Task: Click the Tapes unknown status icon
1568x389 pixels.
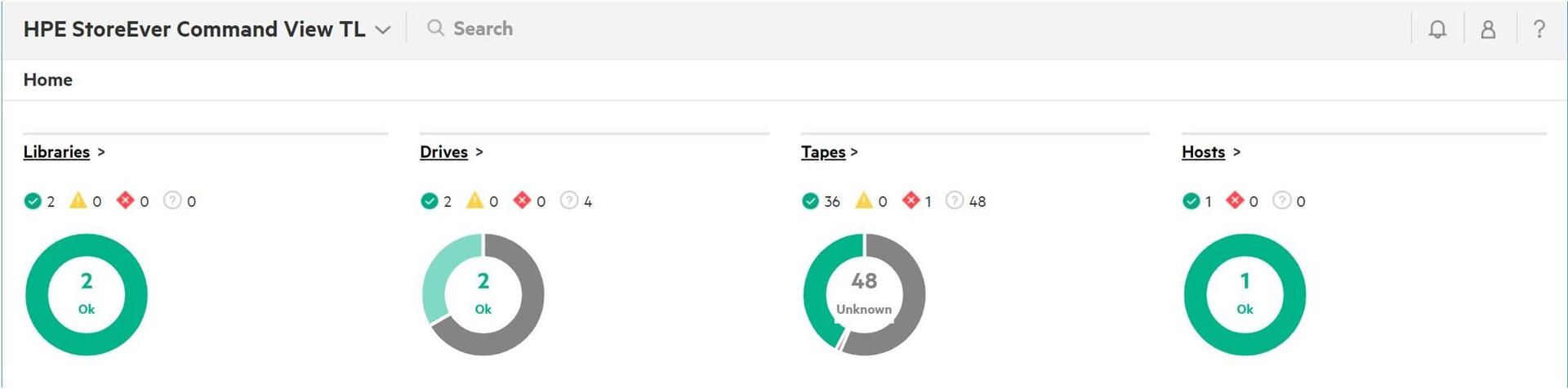Action: [954, 200]
